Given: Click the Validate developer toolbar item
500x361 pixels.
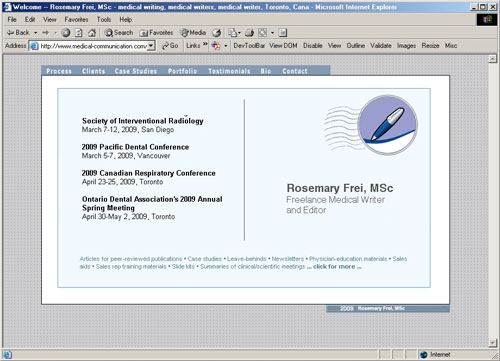Looking at the screenshot, I should (x=381, y=46).
